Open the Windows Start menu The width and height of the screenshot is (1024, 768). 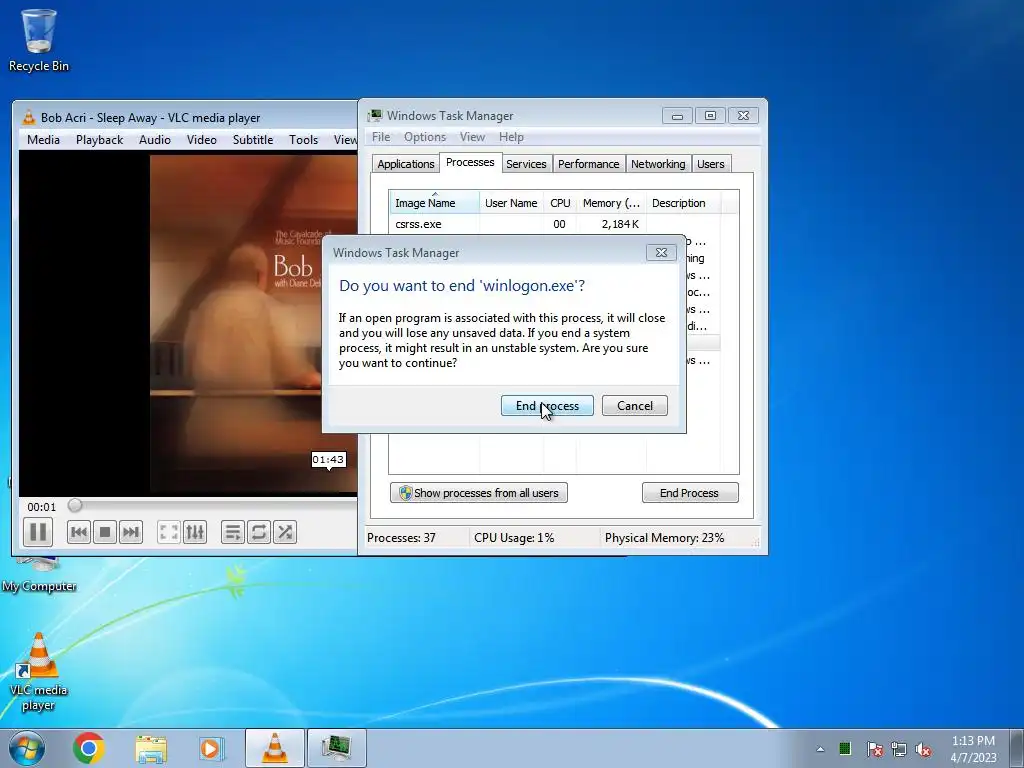27,748
